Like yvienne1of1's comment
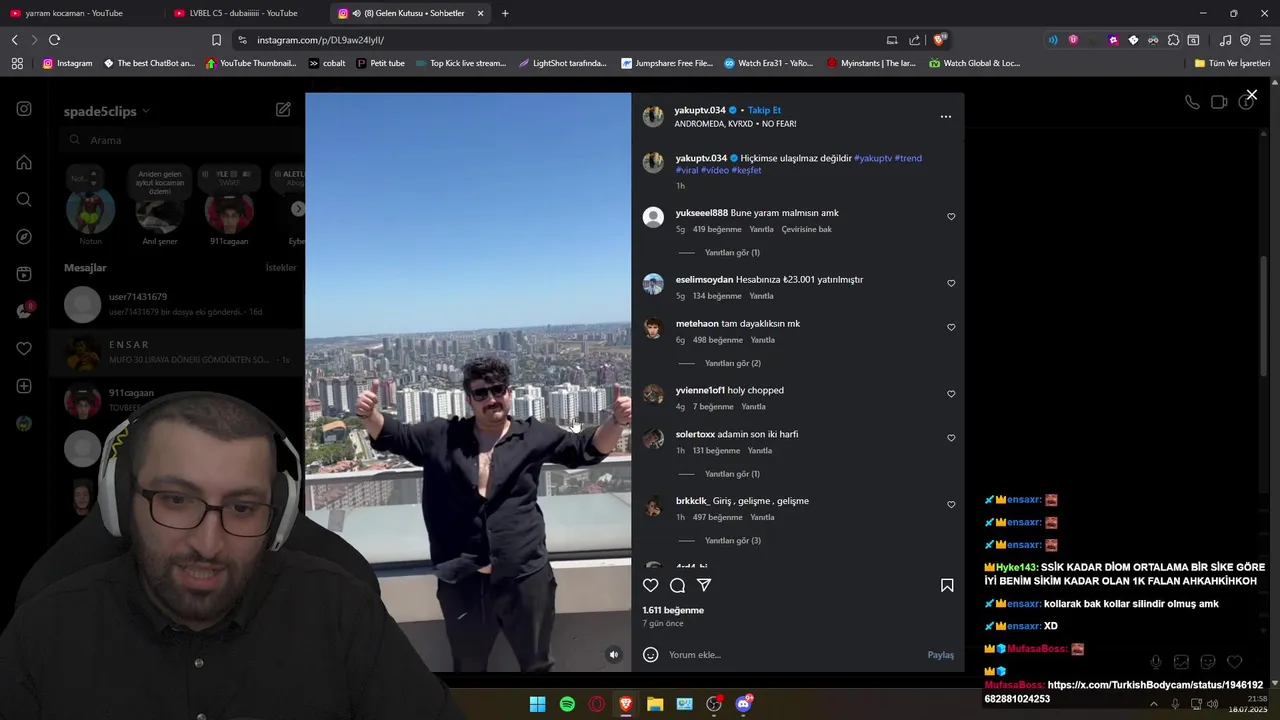This screenshot has width=1280, height=720. coord(951,394)
